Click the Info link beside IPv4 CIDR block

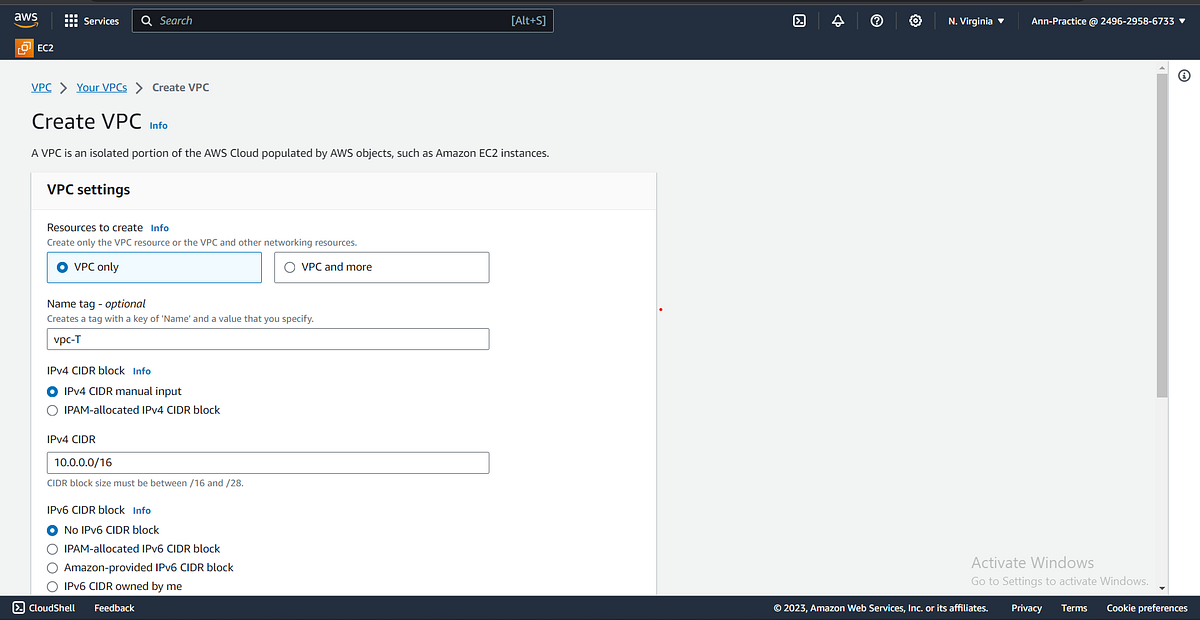point(141,370)
